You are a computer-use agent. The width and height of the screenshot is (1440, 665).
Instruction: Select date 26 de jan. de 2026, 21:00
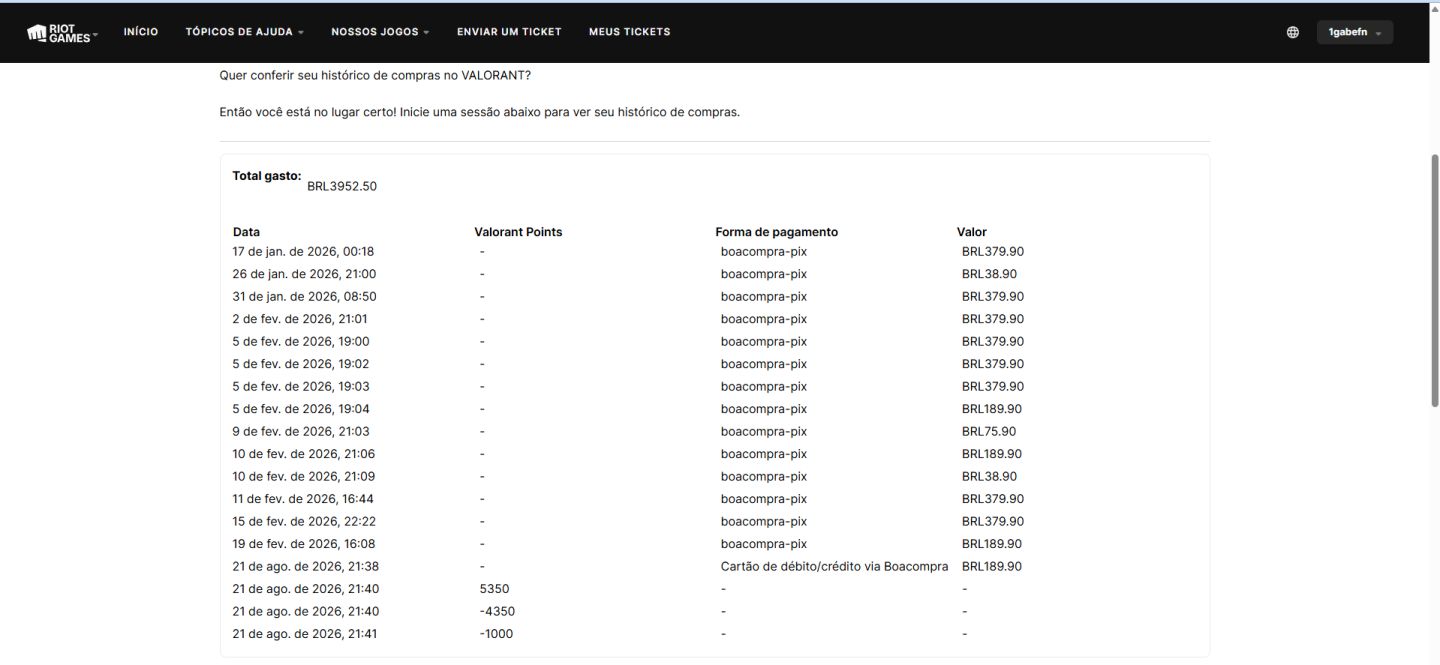304,274
